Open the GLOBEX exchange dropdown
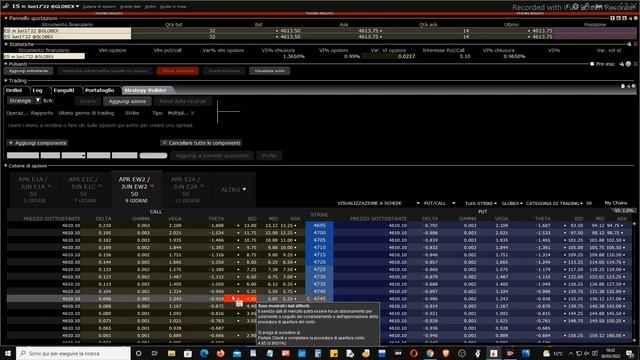The width and height of the screenshot is (640, 360). 512,203
